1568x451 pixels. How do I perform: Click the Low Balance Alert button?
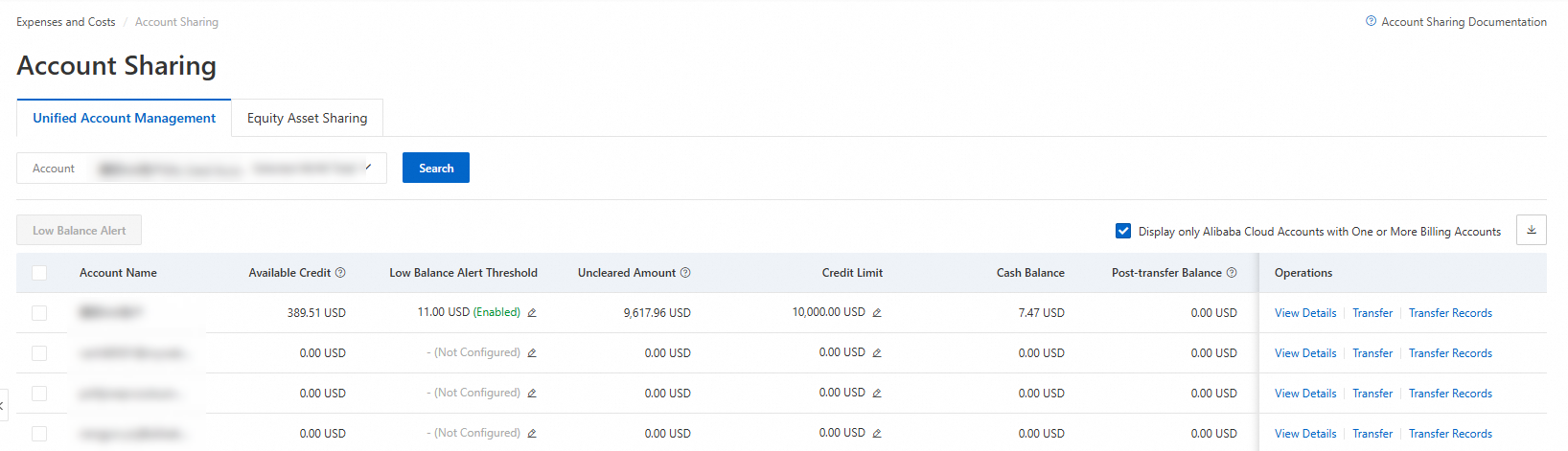point(79,230)
